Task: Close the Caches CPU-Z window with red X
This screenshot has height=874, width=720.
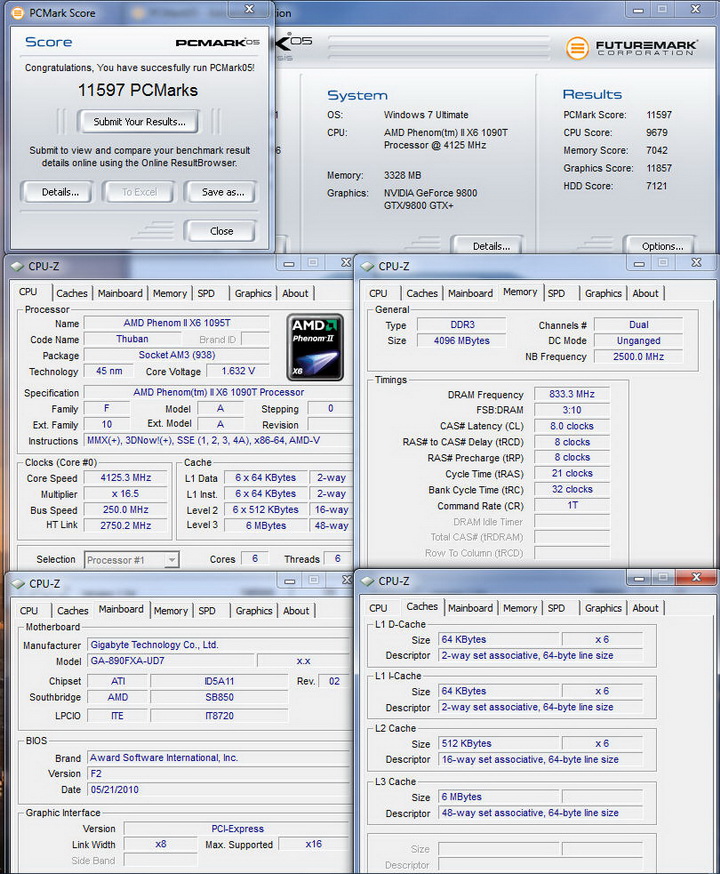Action: 695,577
